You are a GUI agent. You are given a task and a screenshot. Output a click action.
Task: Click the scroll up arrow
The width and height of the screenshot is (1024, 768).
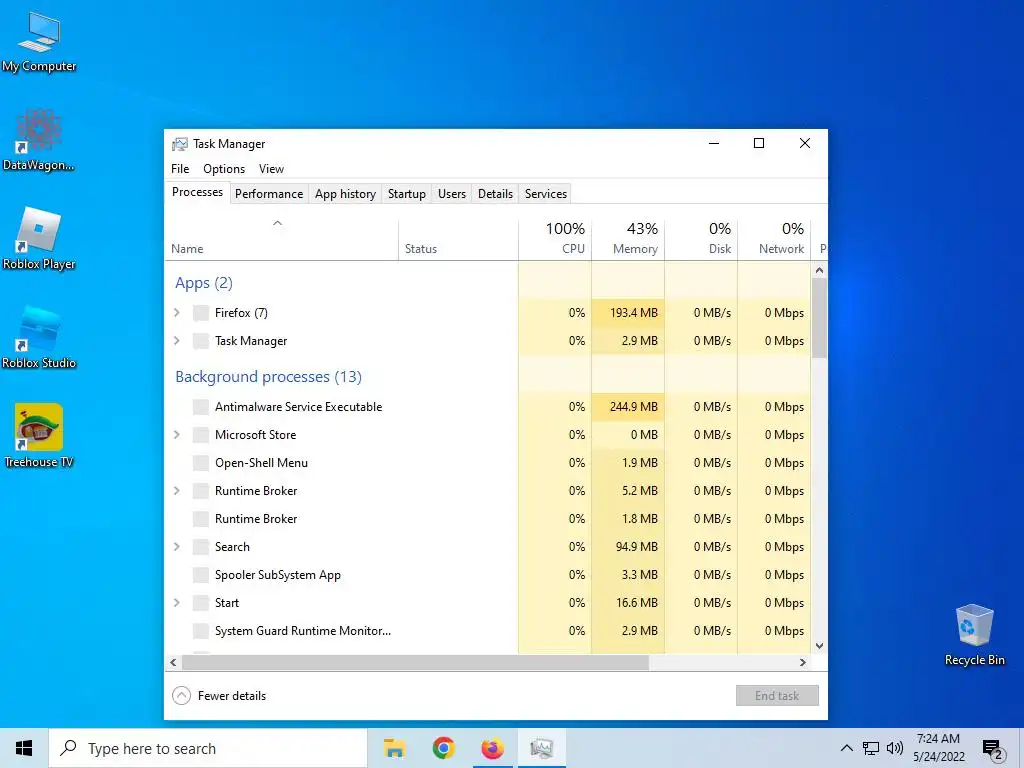click(820, 270)
